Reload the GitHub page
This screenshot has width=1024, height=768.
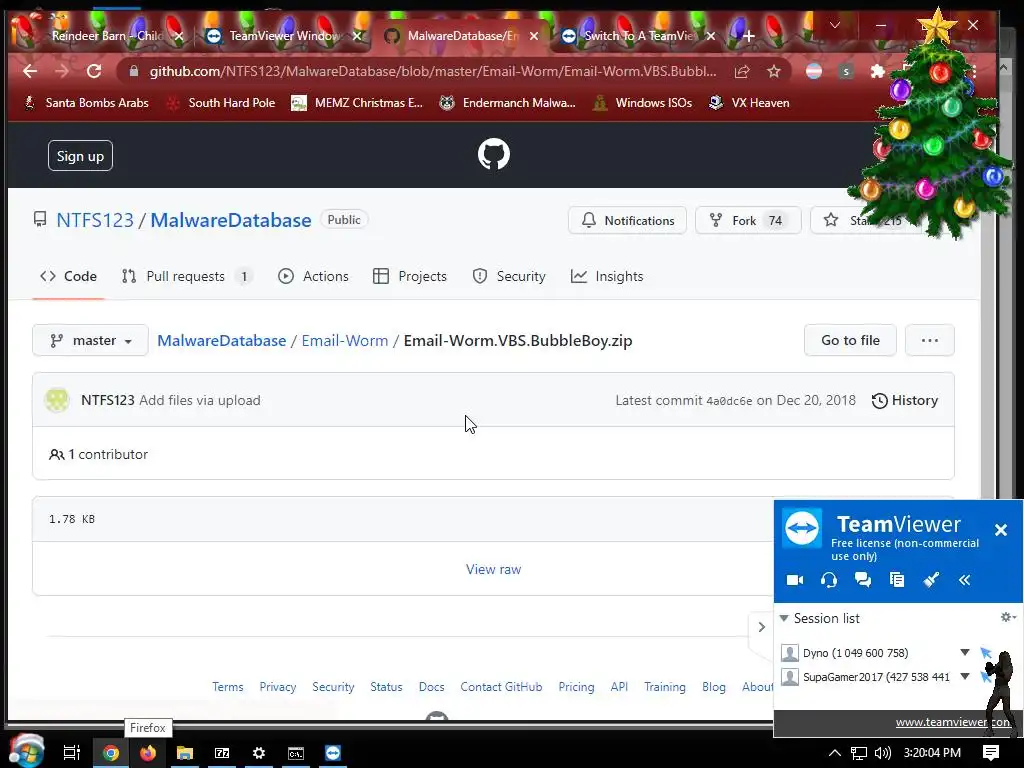[94, 71]
